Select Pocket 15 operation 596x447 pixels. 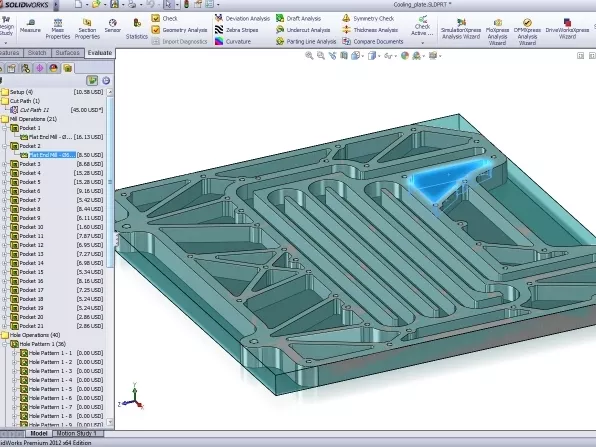pos(31,272)
